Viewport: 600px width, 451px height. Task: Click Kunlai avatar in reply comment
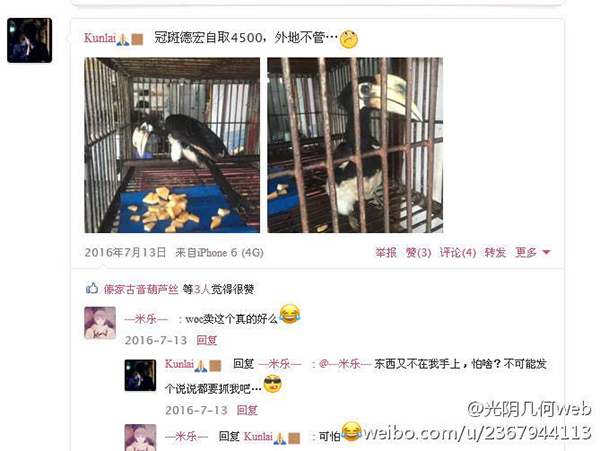(140, 375)
